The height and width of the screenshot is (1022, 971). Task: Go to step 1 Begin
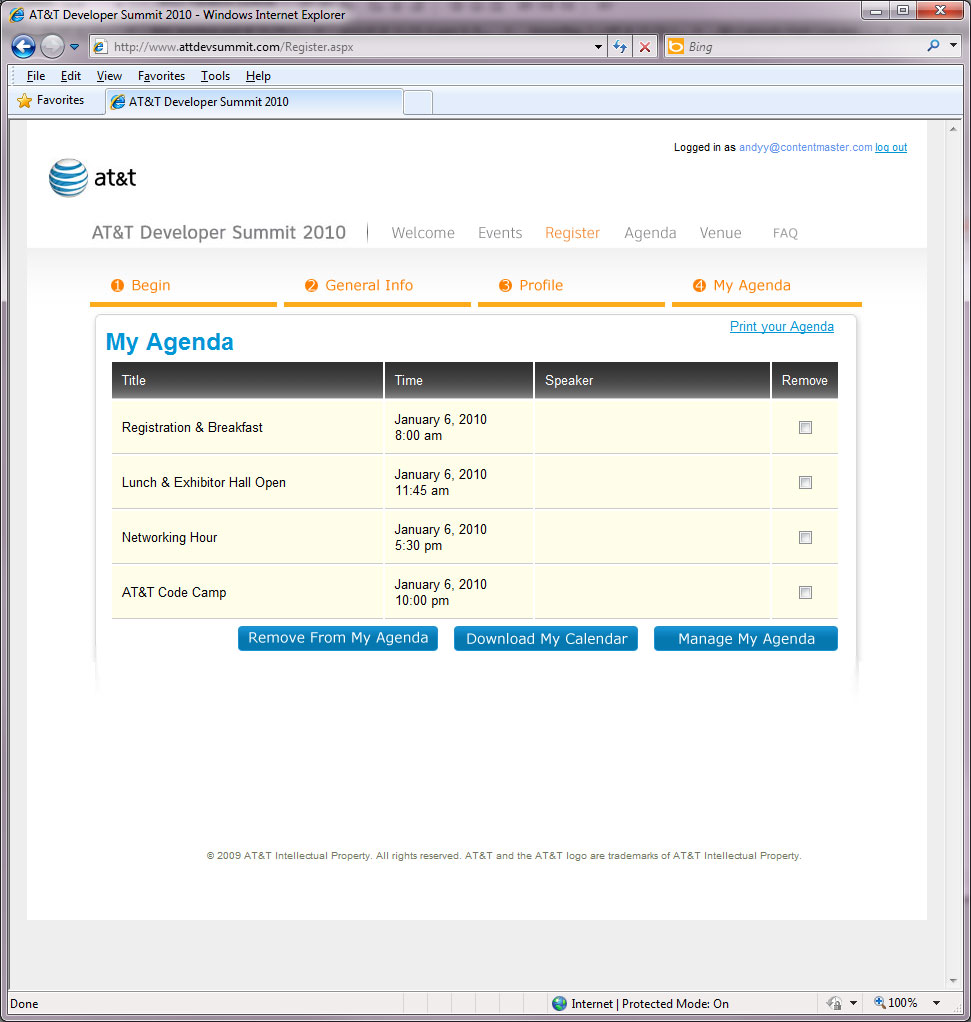pyautogui.click(x=140, y=285)
